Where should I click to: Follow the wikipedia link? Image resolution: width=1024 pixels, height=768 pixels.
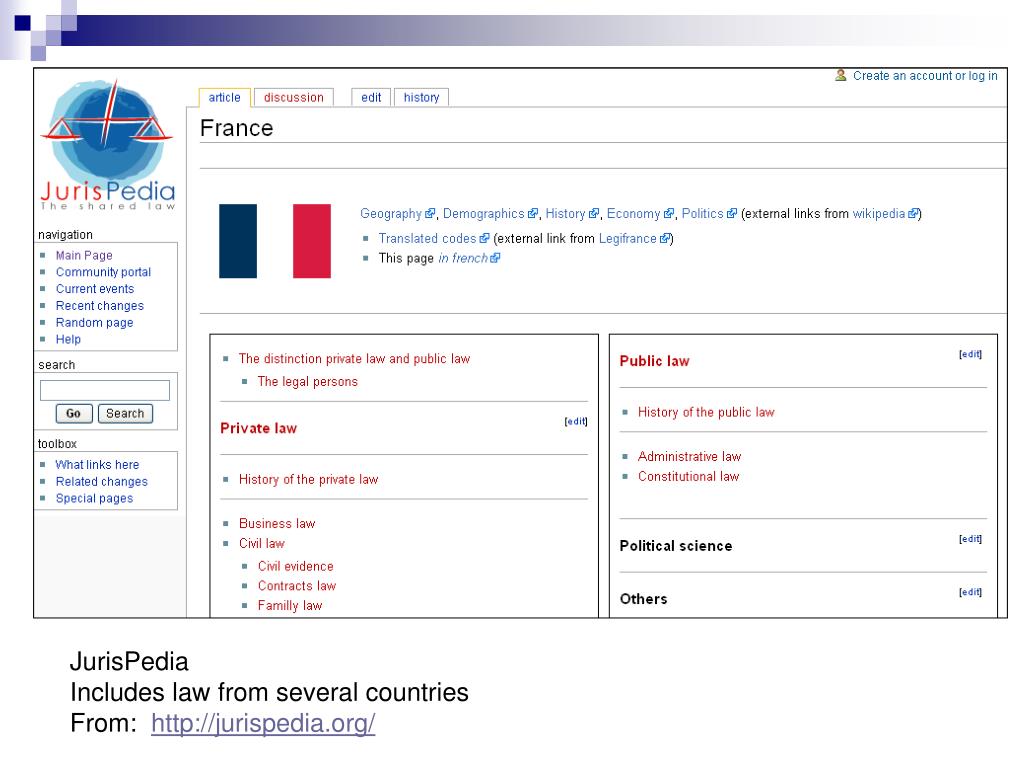[886, 214]
